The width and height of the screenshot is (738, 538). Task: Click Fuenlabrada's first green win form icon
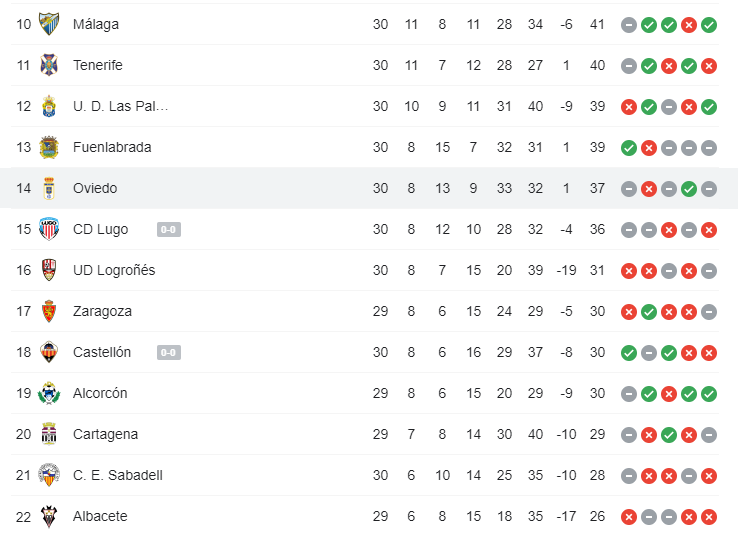click(629, 148)
